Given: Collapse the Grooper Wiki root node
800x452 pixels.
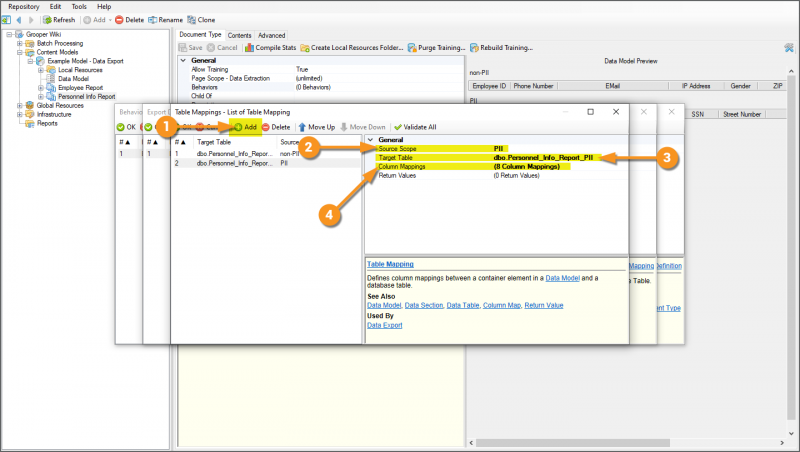Looking at the screenshot, I should coord(9,35).
